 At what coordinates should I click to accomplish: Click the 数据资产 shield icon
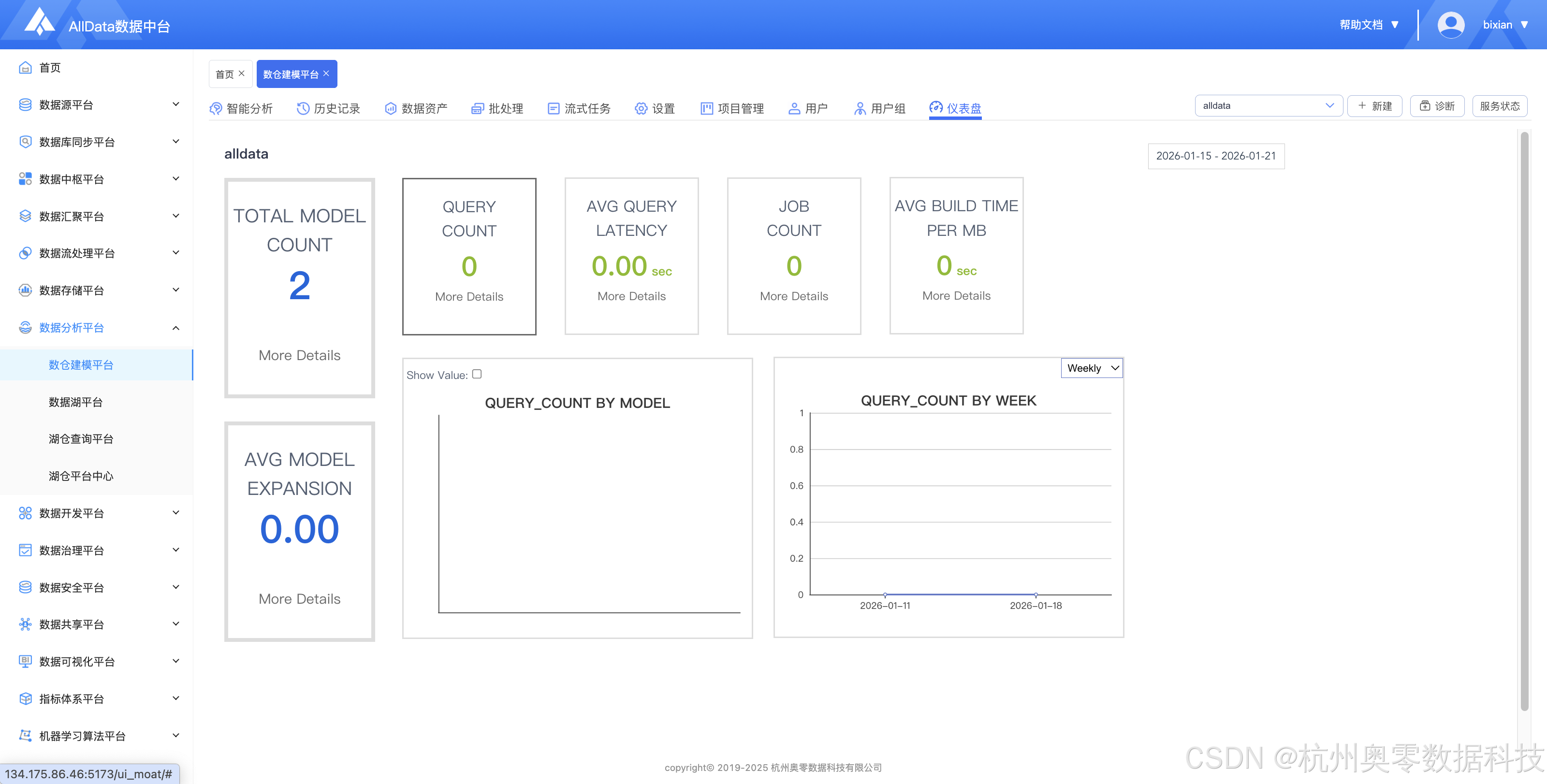click(x=390, y=108)
